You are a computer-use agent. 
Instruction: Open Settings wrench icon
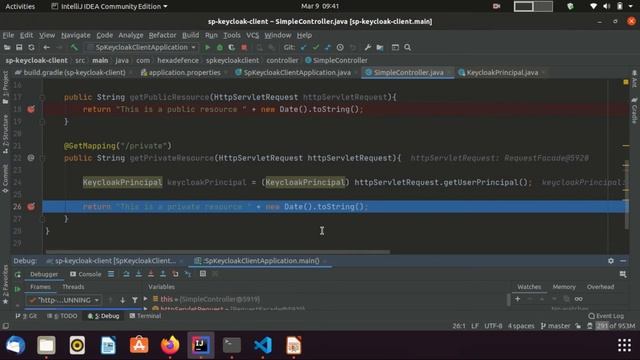(367, 47)
